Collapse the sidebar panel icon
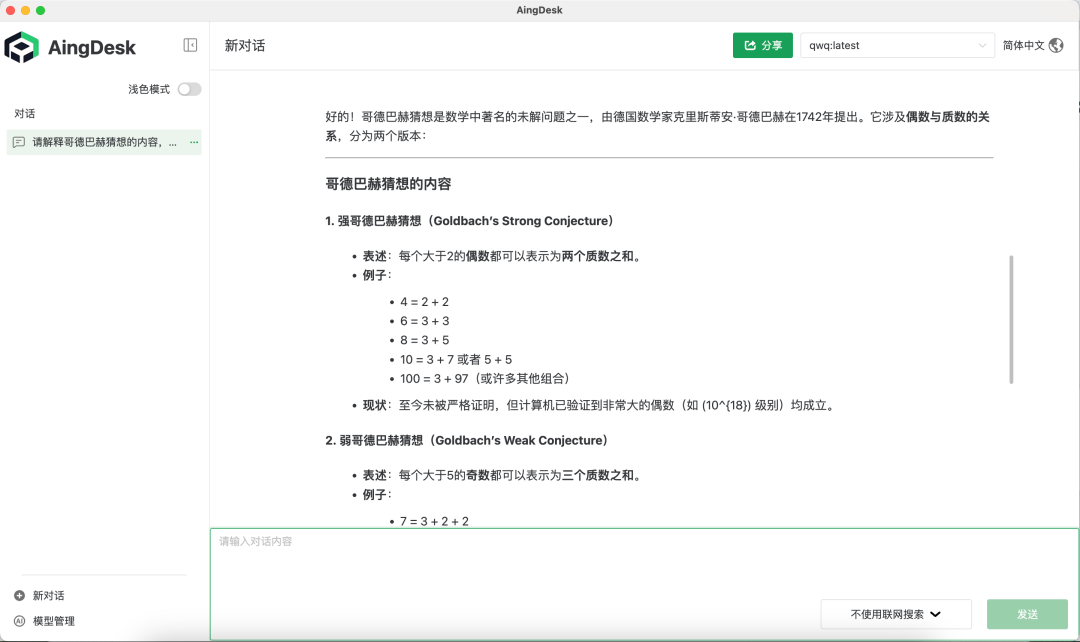Viewport: 1080px width, 642px height. [190, 45]
